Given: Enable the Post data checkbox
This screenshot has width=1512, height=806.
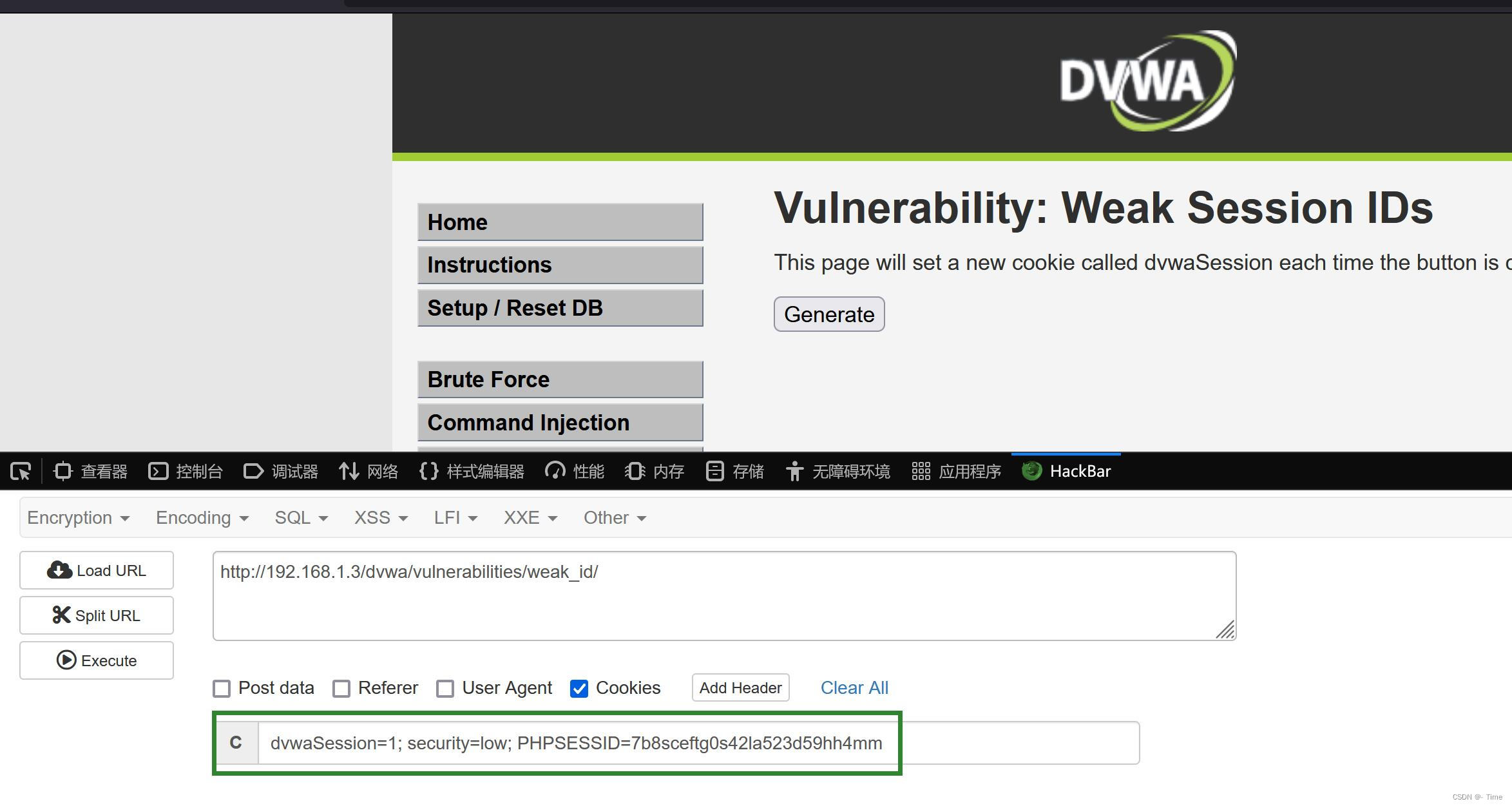Looking at the screenshot, I should [x=222, y=689].
